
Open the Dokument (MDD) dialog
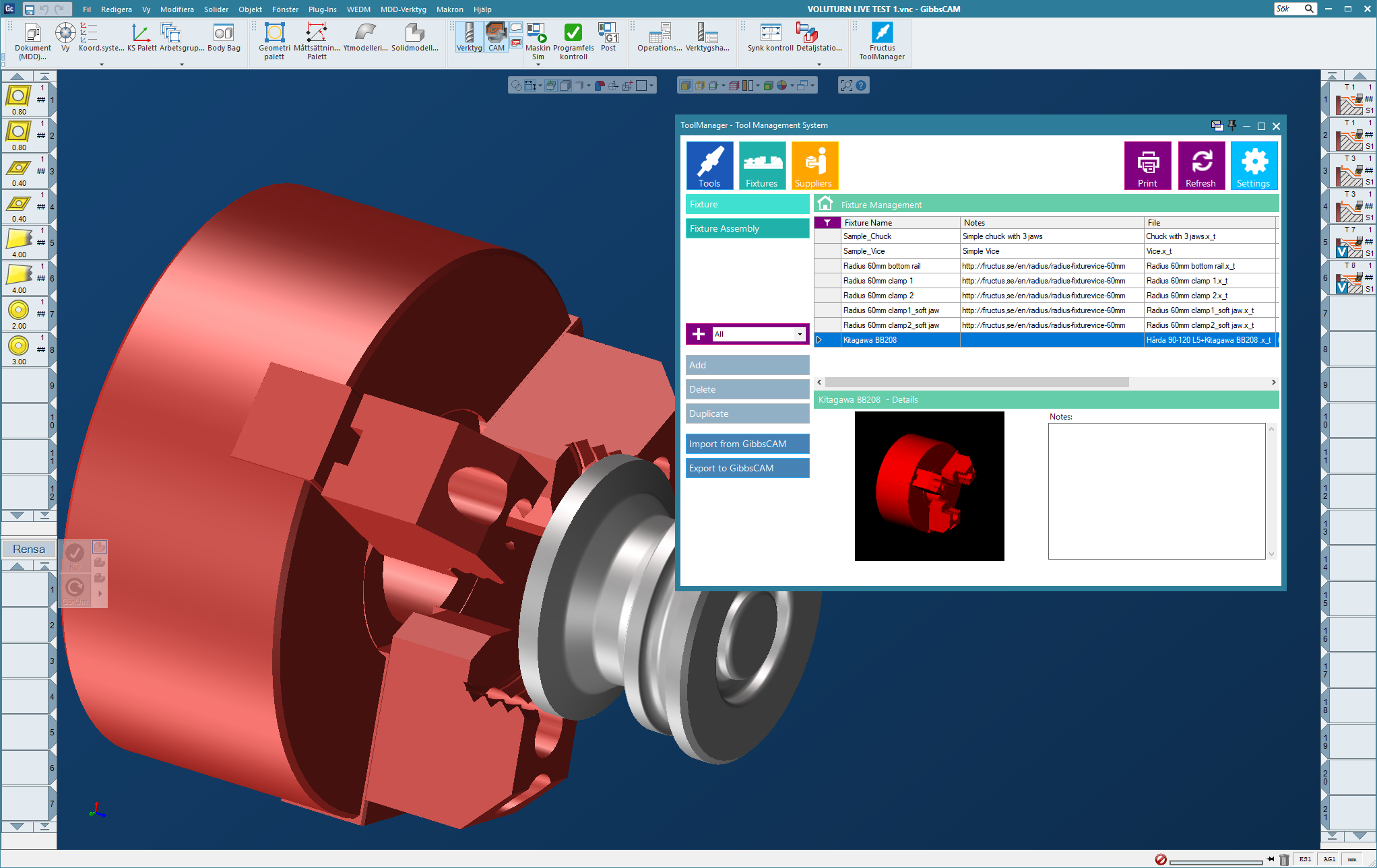32,41
